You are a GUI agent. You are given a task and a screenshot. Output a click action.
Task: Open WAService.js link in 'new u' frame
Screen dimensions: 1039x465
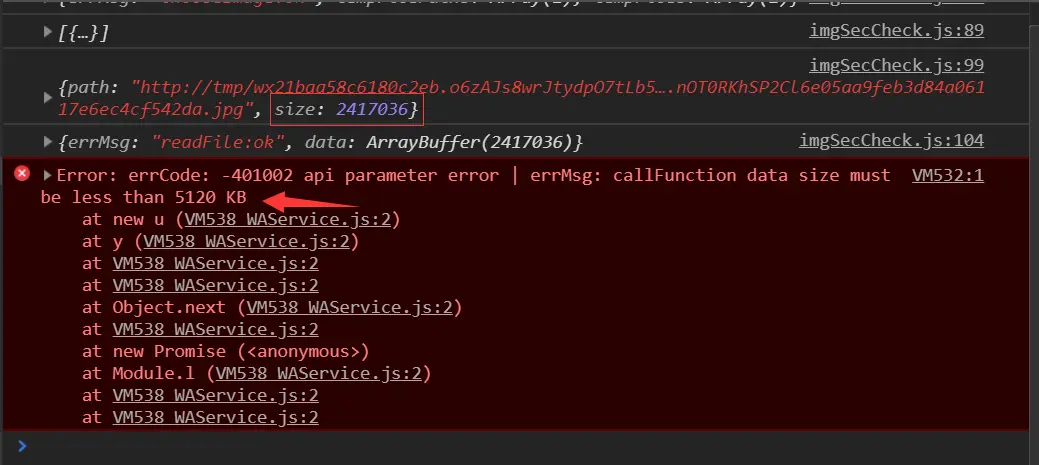(288, 219)
